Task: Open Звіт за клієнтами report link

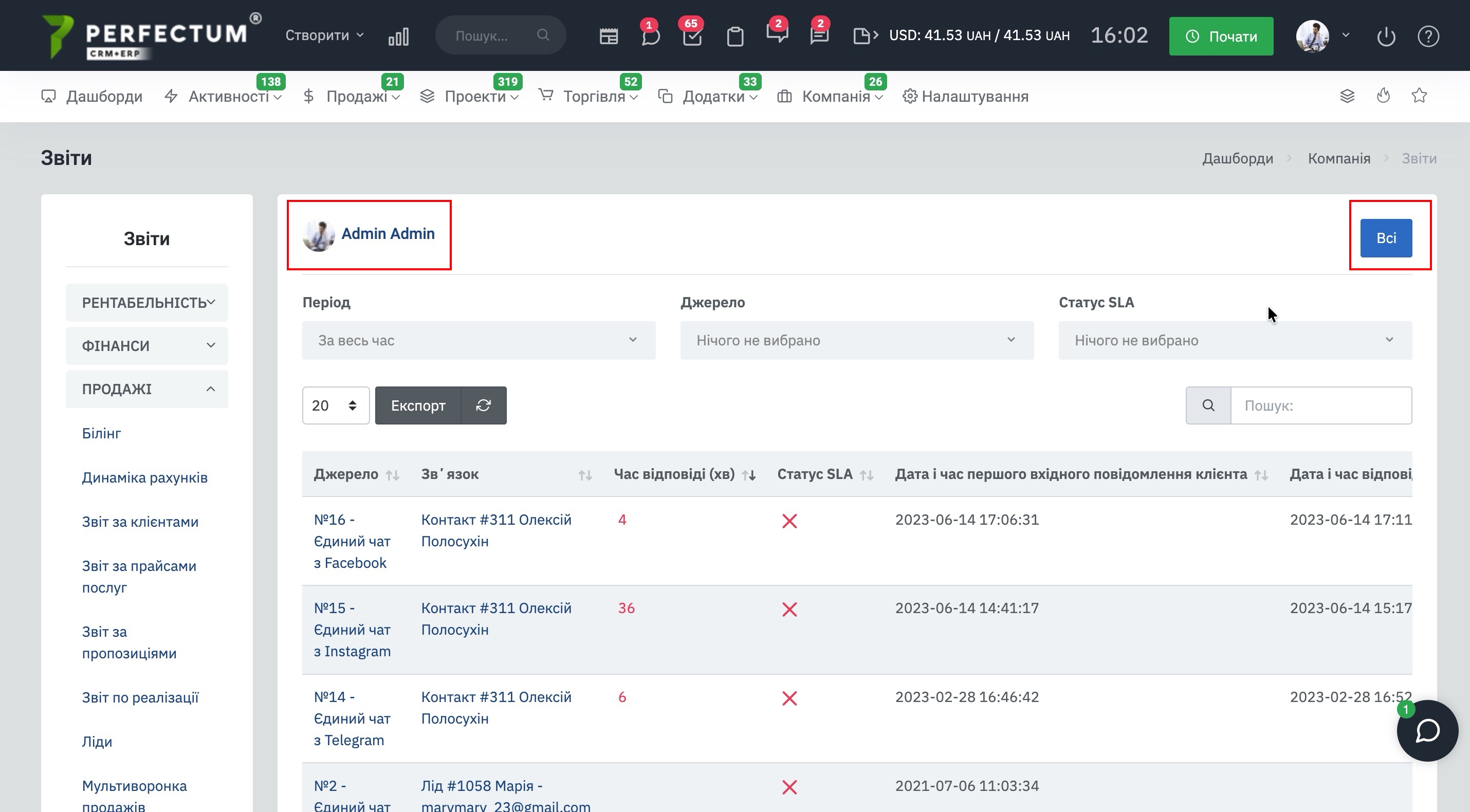Action: 140,522
